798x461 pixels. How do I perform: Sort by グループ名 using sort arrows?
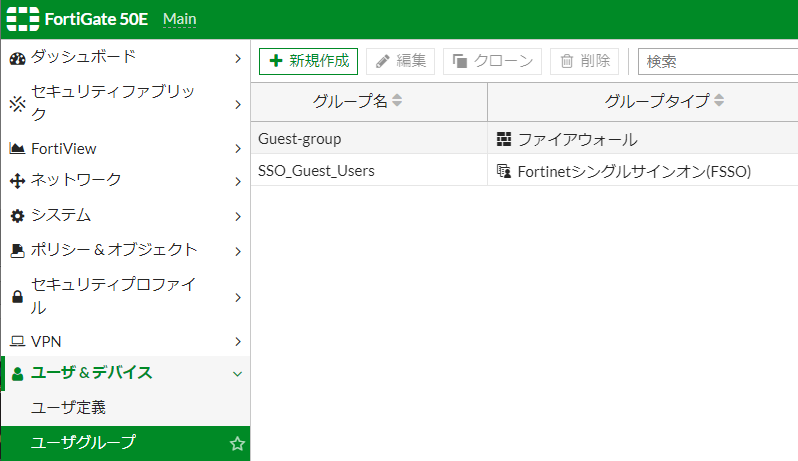[x=397, y=100]
